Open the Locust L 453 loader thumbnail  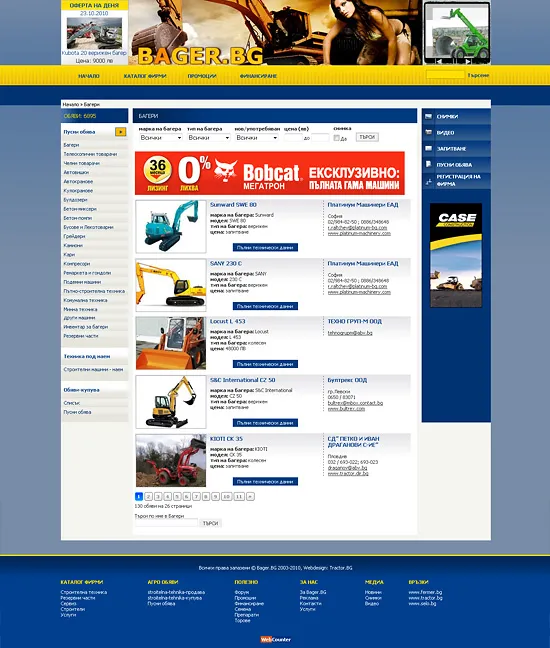point(171,343)
